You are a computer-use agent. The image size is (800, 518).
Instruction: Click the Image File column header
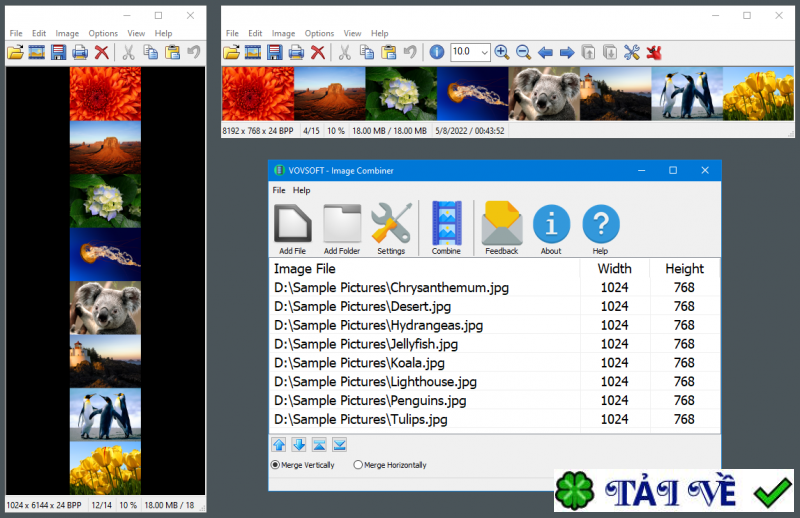[x=424, y=268]
